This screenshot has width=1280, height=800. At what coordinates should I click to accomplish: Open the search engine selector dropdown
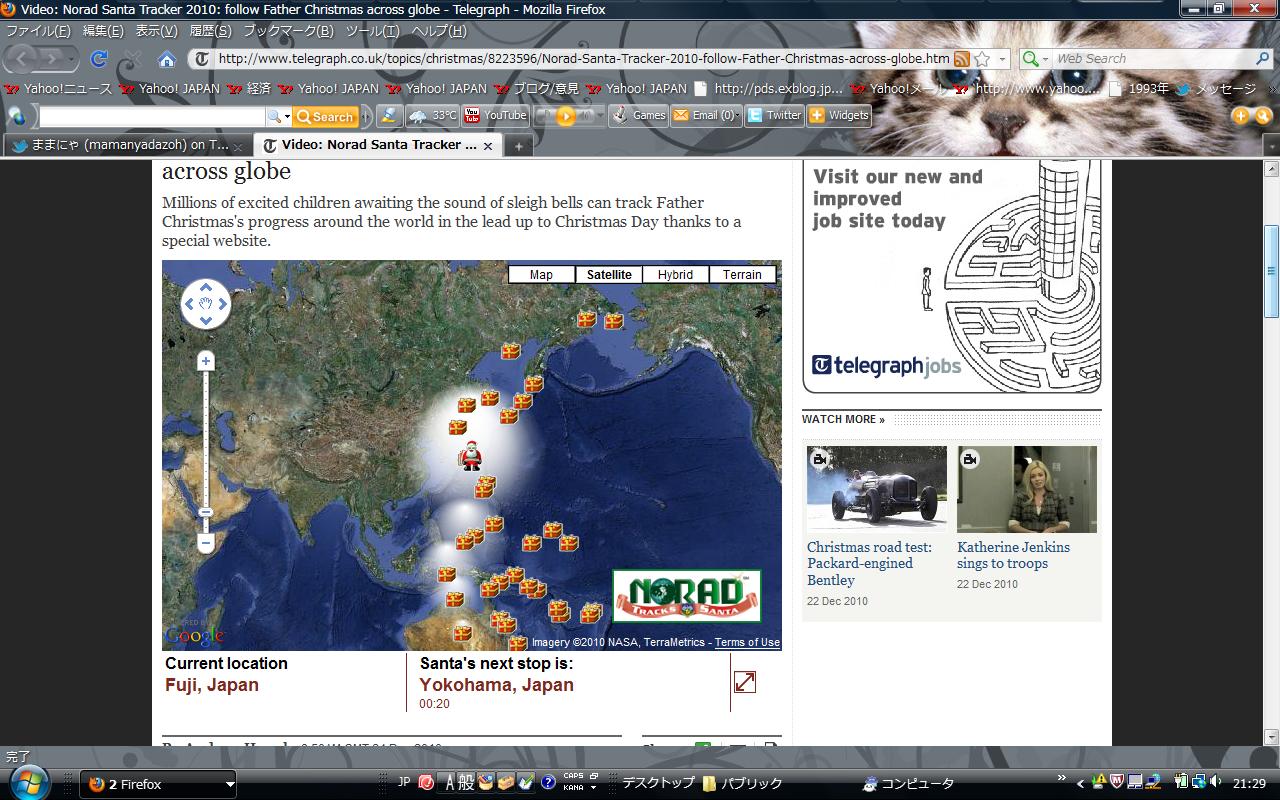tap(1036, 59)
